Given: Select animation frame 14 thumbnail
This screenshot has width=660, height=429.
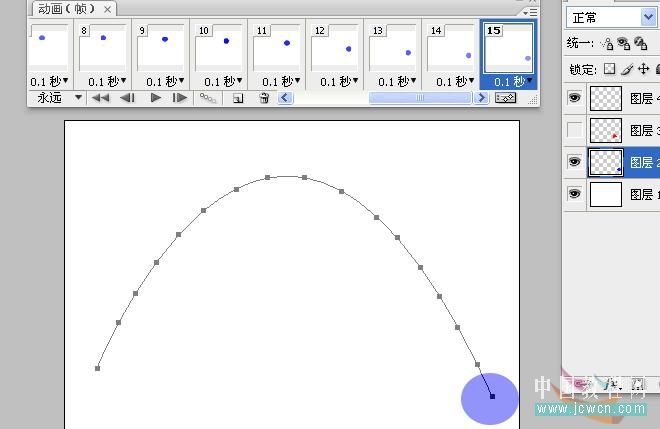Looking at the screenshot, I should coord(451,48).
